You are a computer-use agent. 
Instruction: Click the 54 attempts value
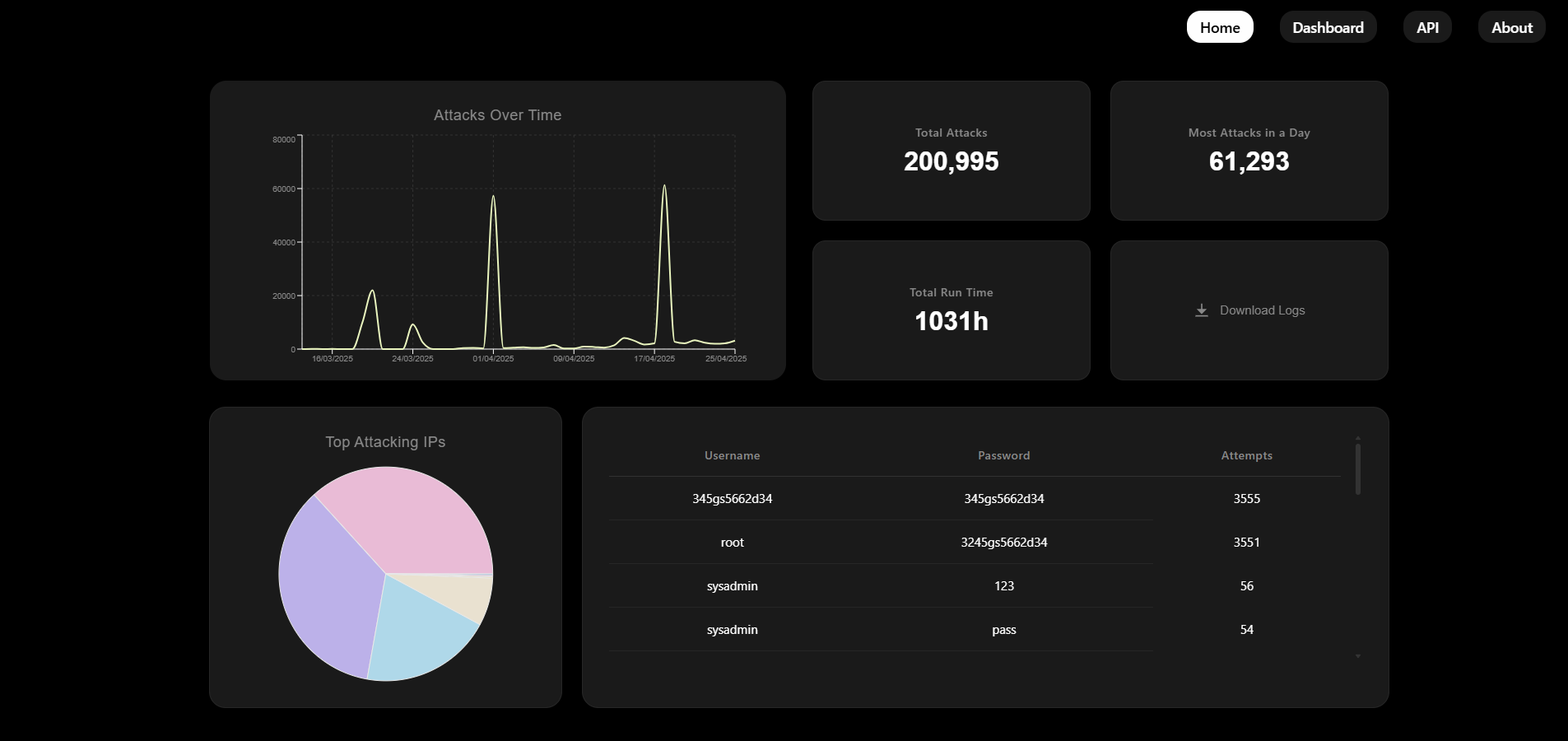(1246, 630)
